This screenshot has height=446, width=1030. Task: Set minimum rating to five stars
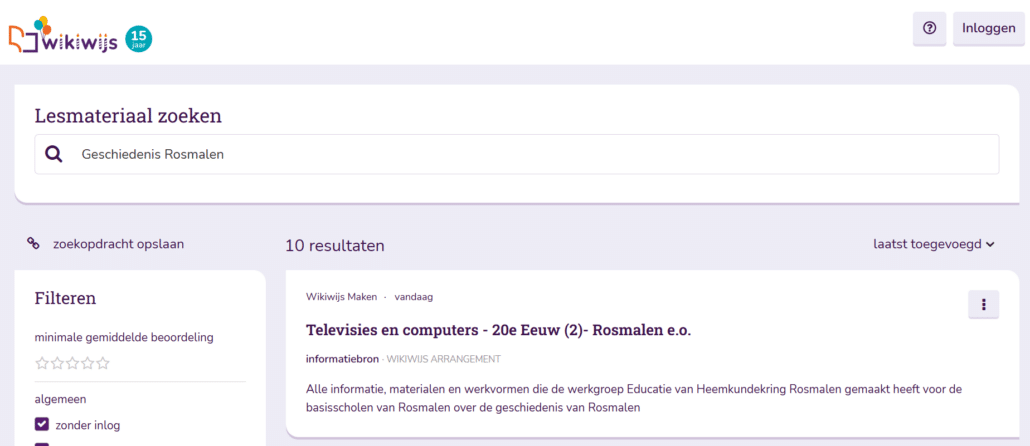[102, 363]
